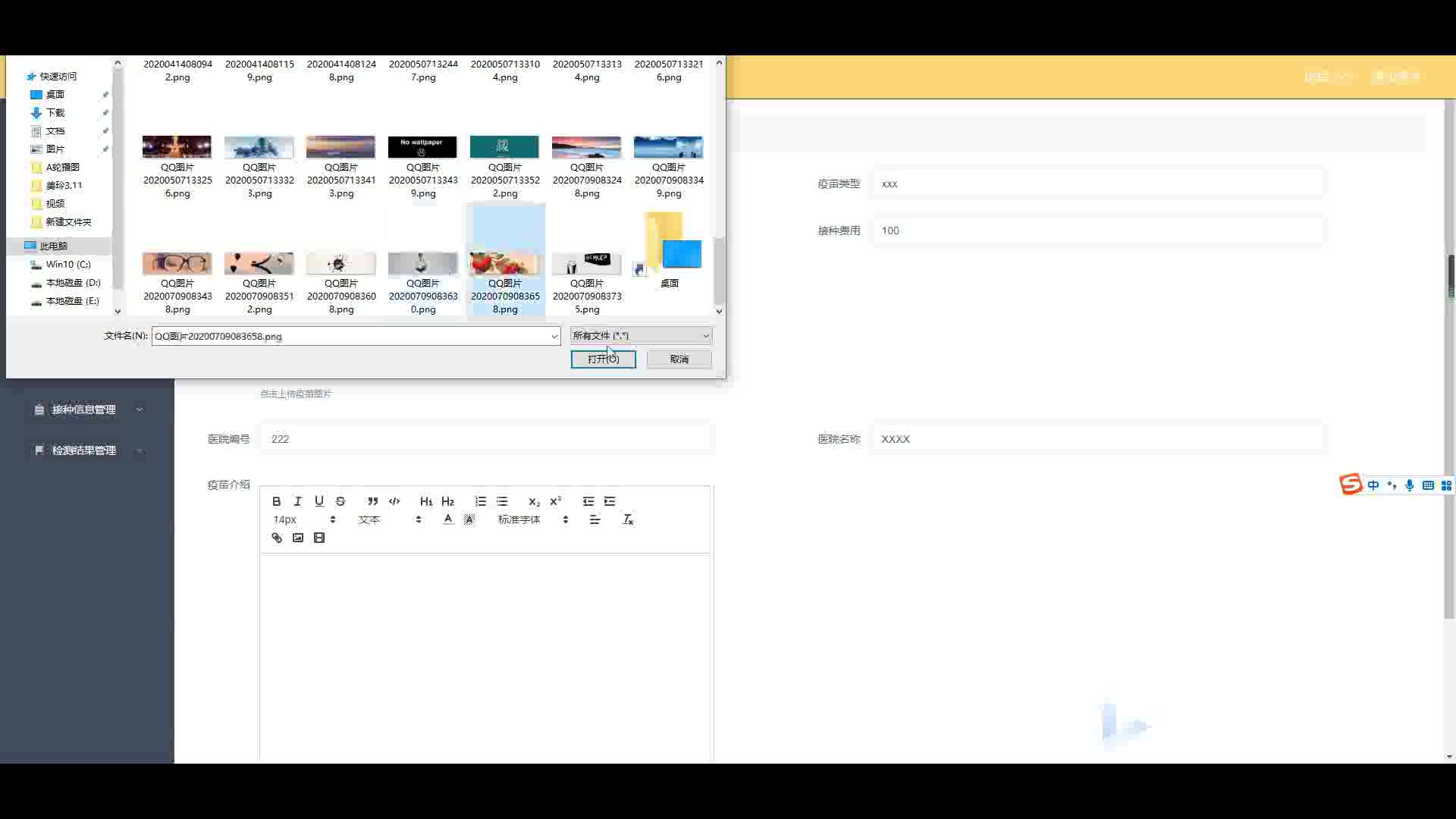Viewport: 1456px width, 819px height.
Task: Open the 下载 quick access folder
Action: [x=55, y=112]
